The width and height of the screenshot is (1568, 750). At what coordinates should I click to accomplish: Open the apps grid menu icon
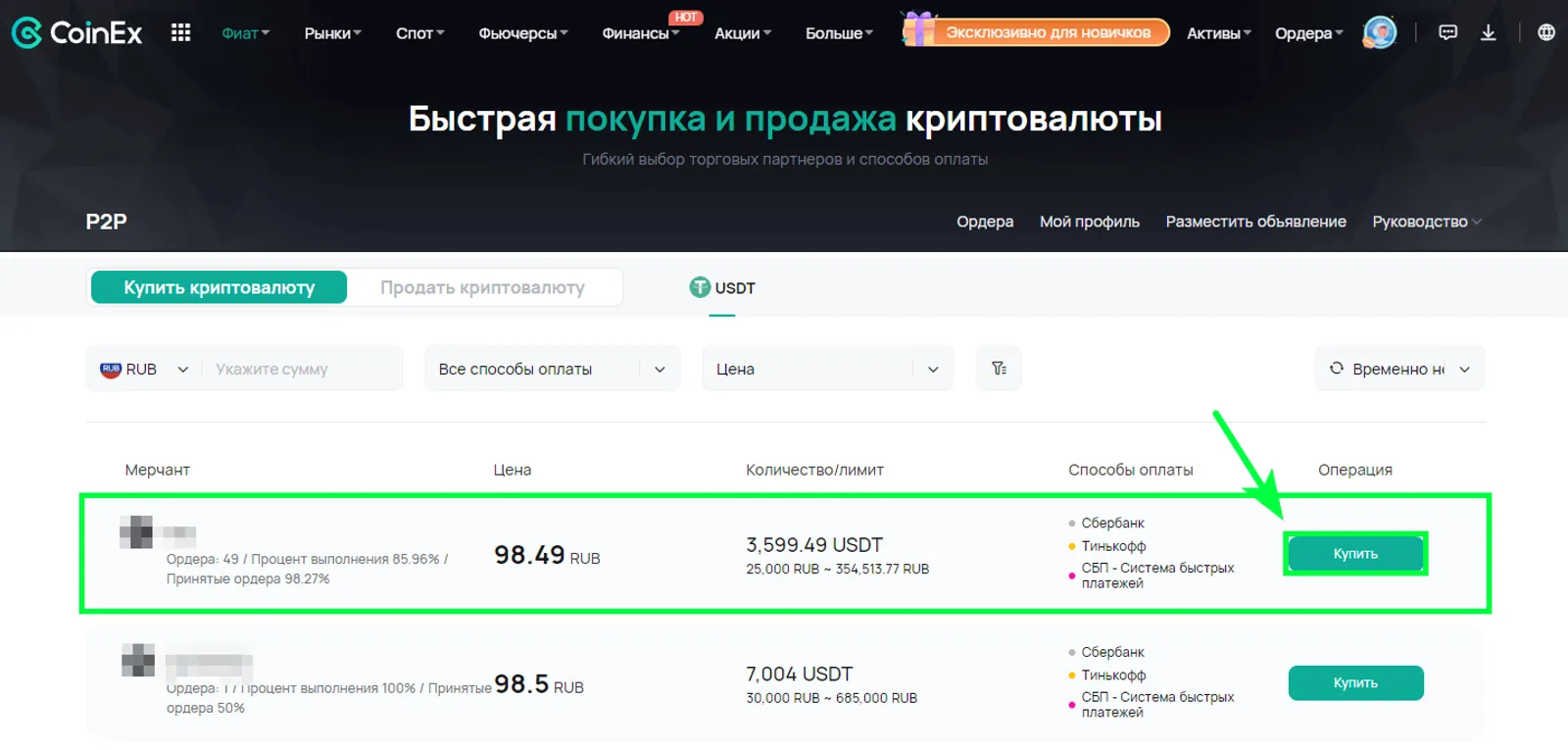coord(180,33)
